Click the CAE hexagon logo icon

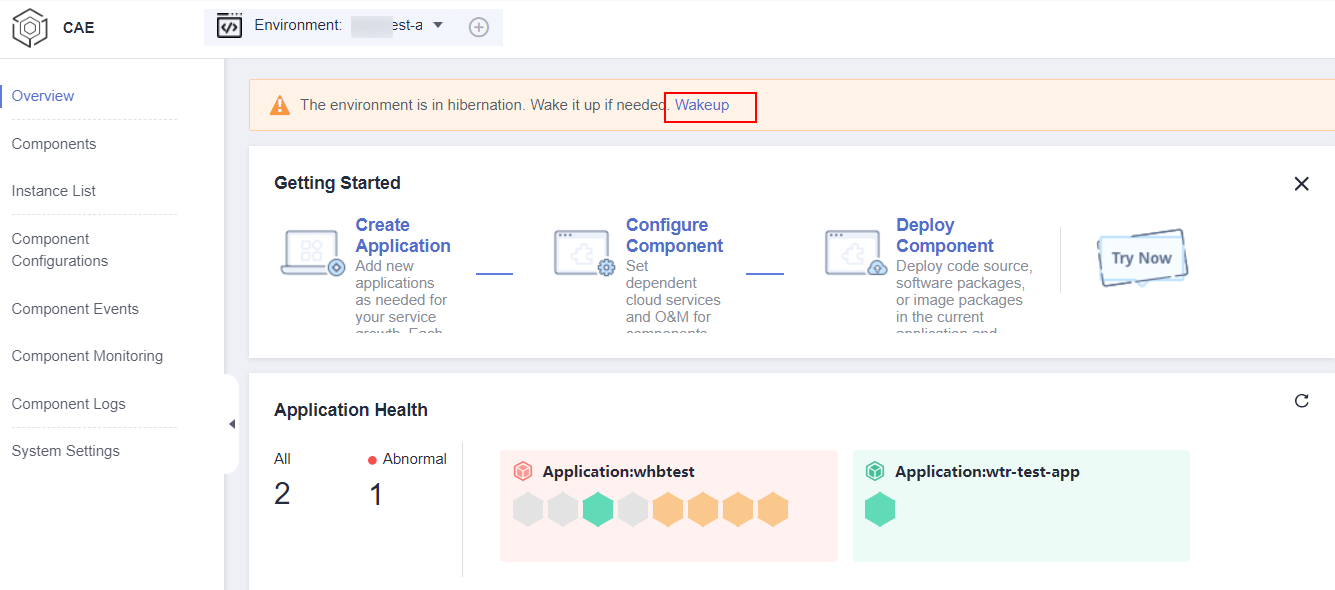pyautogui.click(x=30, y=27)
